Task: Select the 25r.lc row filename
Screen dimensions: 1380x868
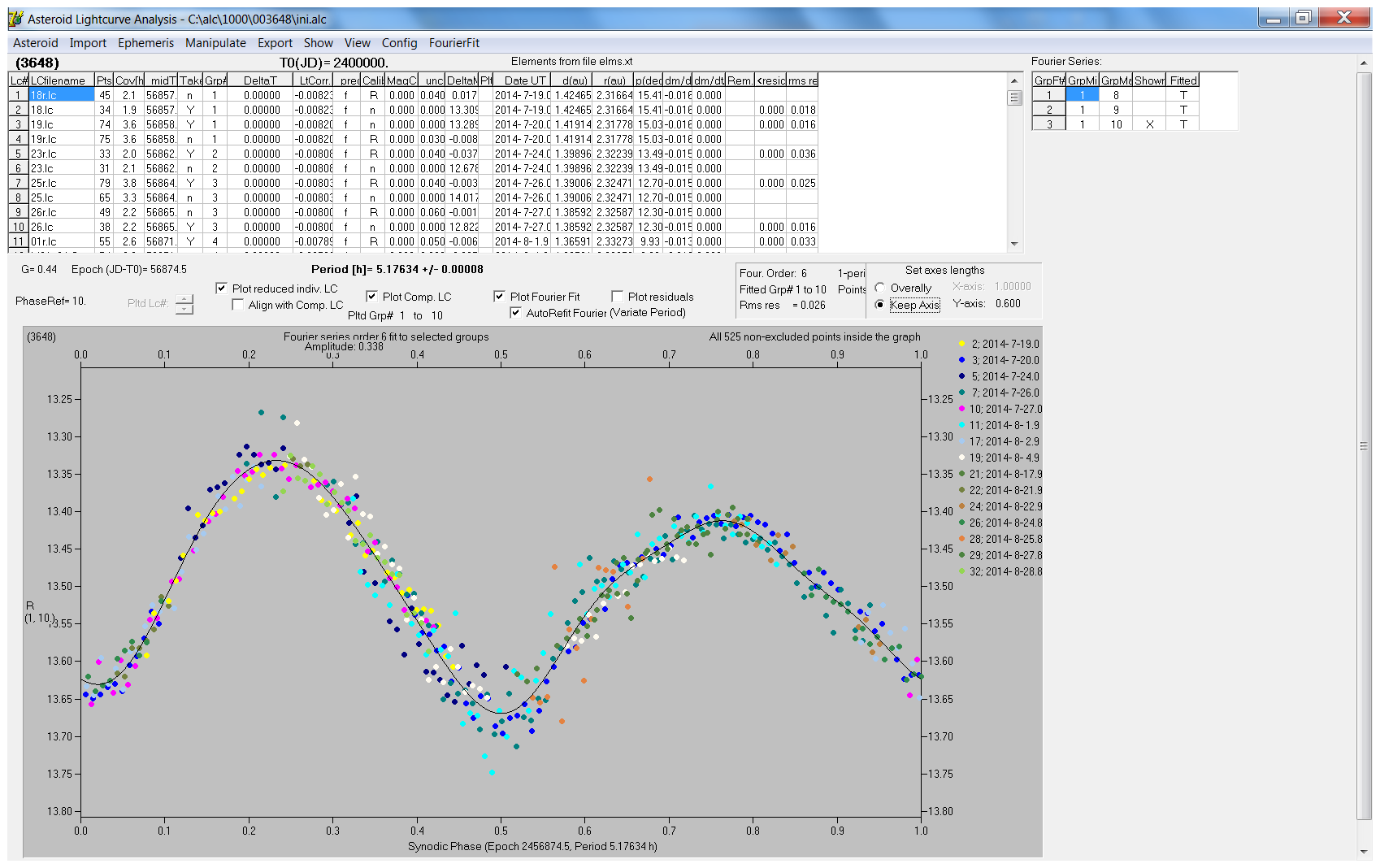Action: click(x=62, y=183)
